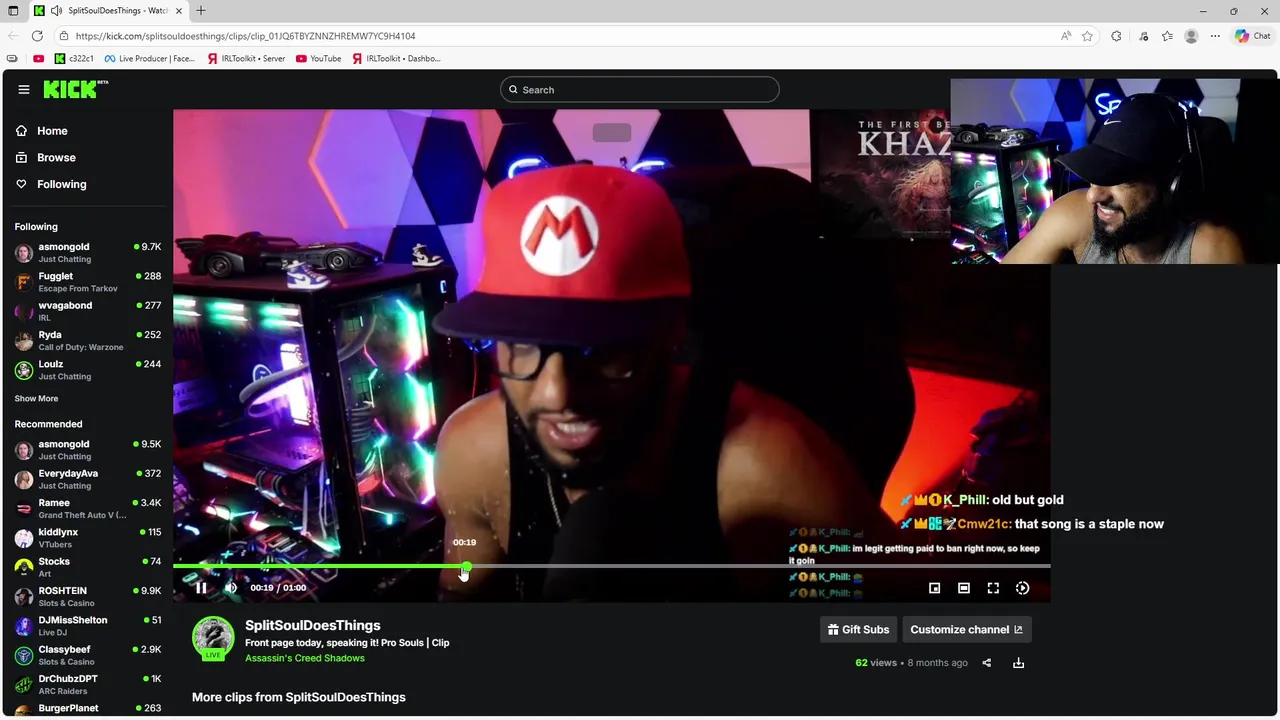Open the tab actions menu icon
1280x720 pixels.
[x=13, y=11]
